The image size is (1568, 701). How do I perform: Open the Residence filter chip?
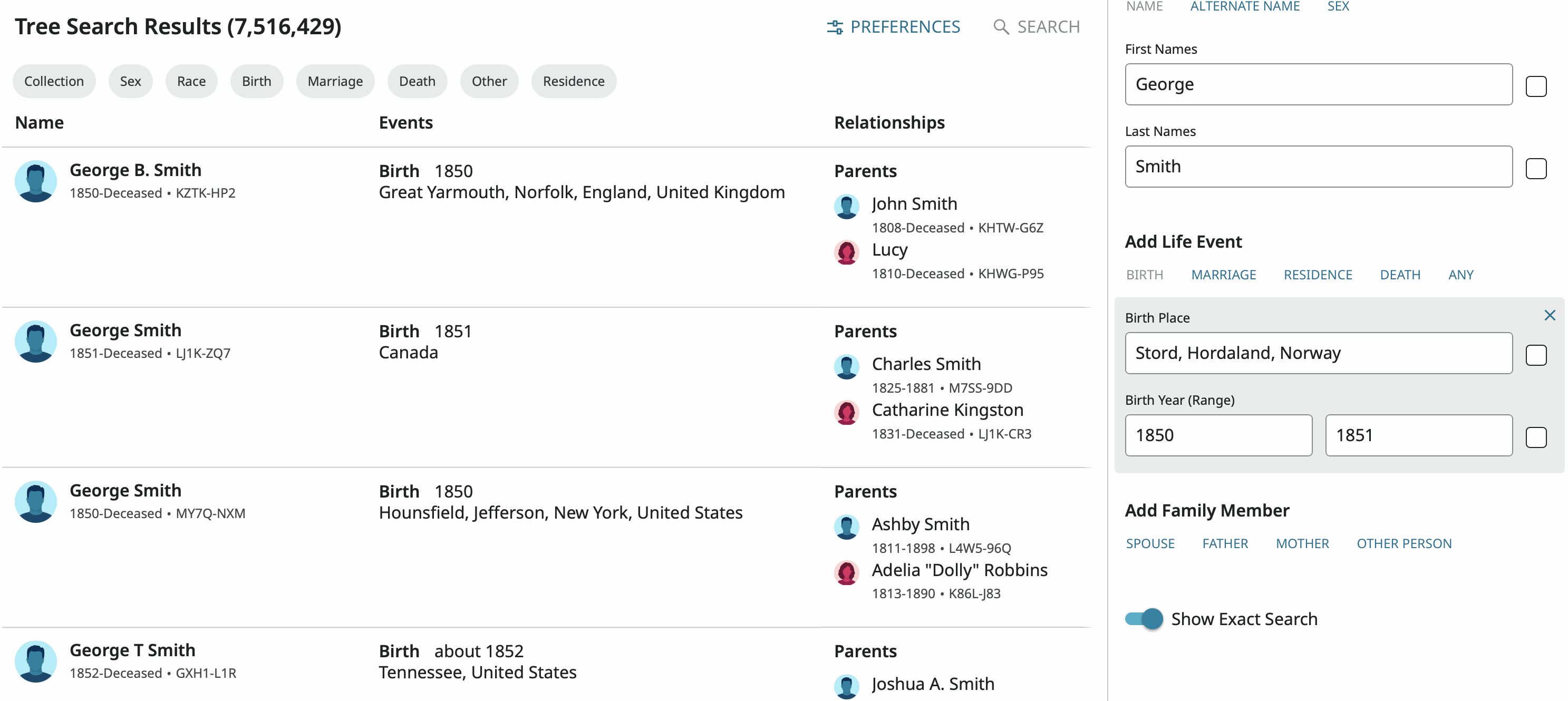click(x=574, y=82)
